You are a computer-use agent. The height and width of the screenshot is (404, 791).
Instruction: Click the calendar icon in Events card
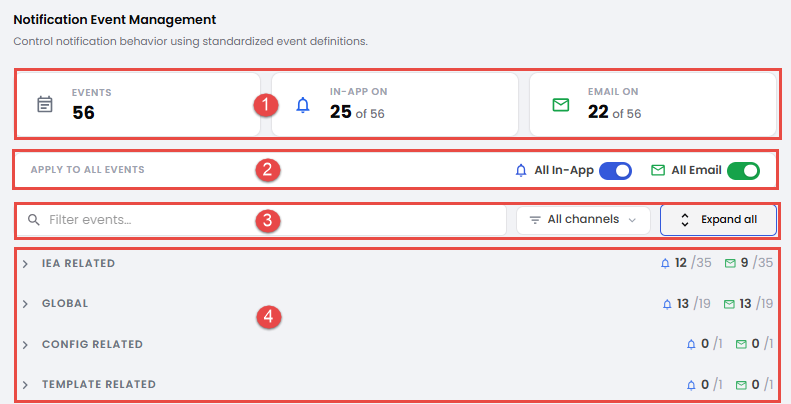click(x=45, y=104)
